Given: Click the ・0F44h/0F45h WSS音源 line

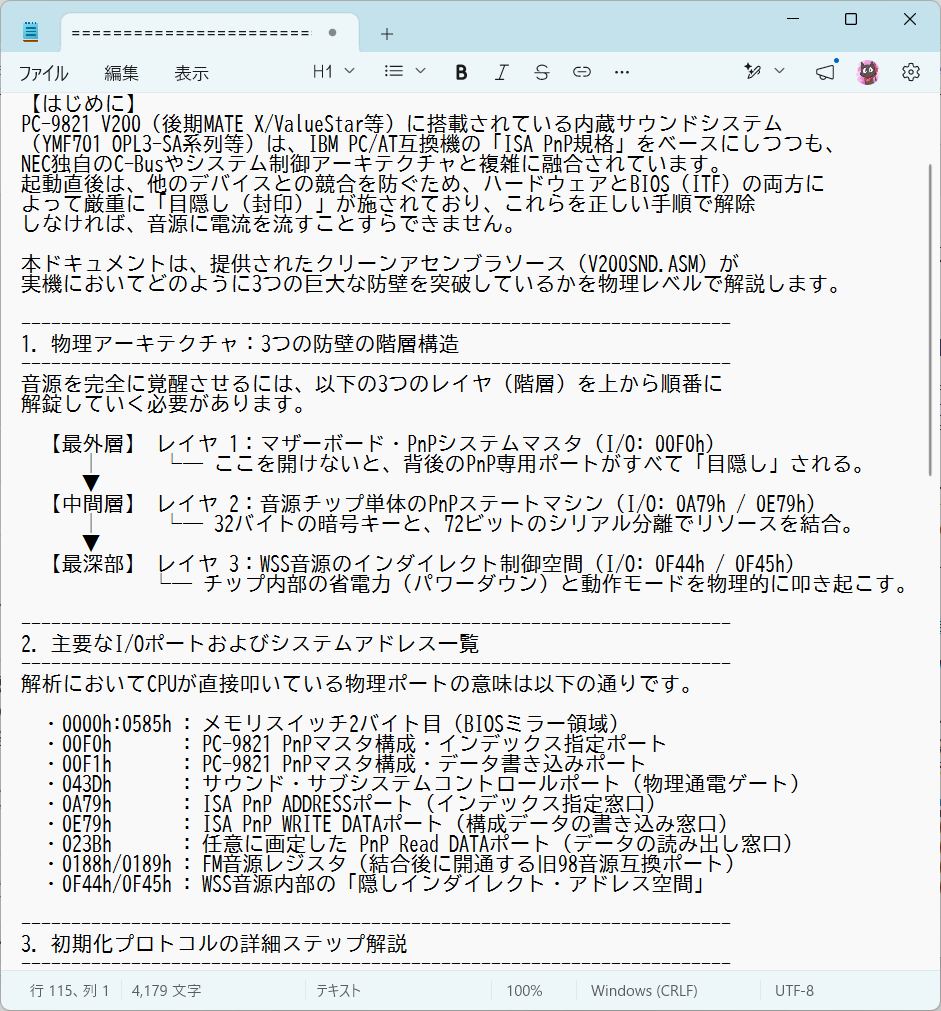Looking at the screenshot, I should [x=375, y=884].
